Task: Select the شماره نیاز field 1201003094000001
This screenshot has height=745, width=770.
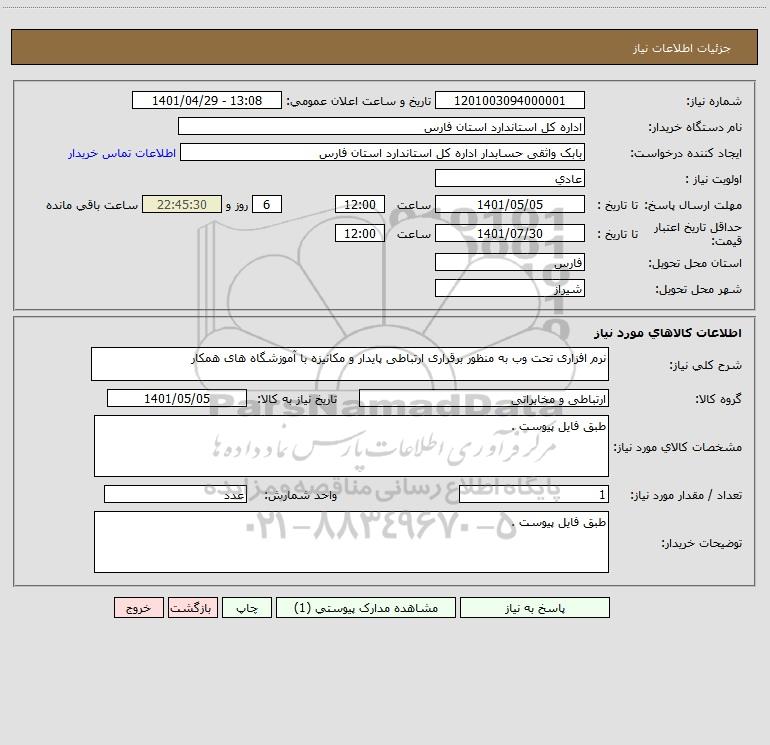Action: [x=510, y=100]
